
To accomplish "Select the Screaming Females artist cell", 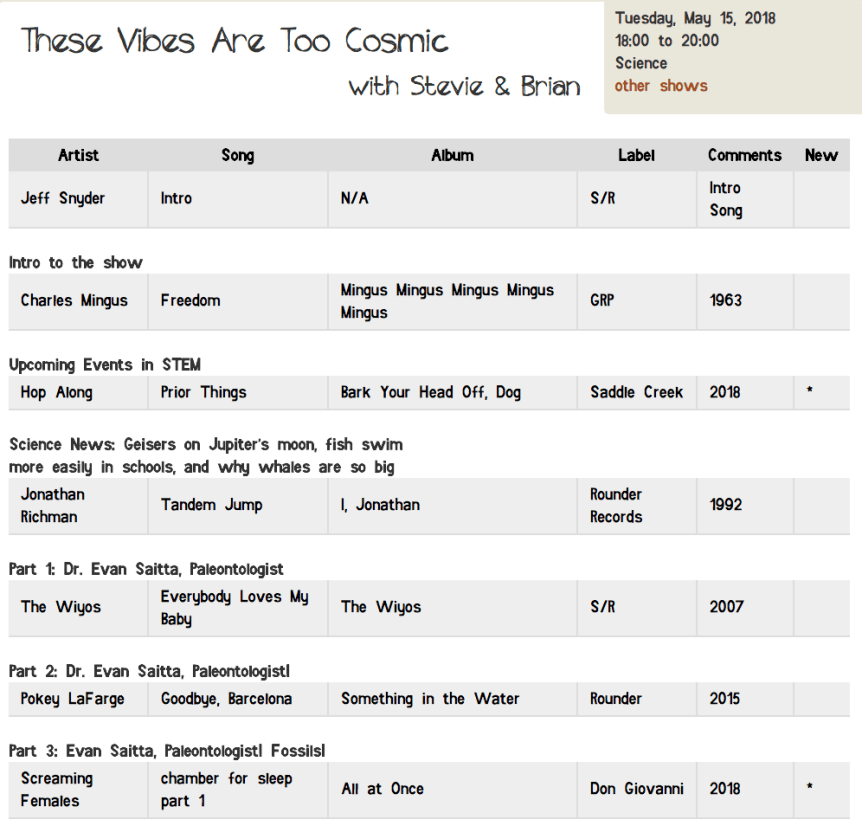I will [56, 789].
